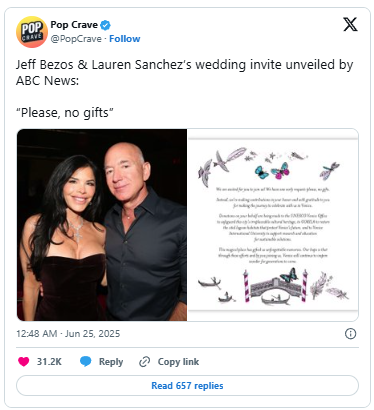Screen dimensions: 374x410
Task: Open the @PopCrave handle link
Action: pos(76,39)
